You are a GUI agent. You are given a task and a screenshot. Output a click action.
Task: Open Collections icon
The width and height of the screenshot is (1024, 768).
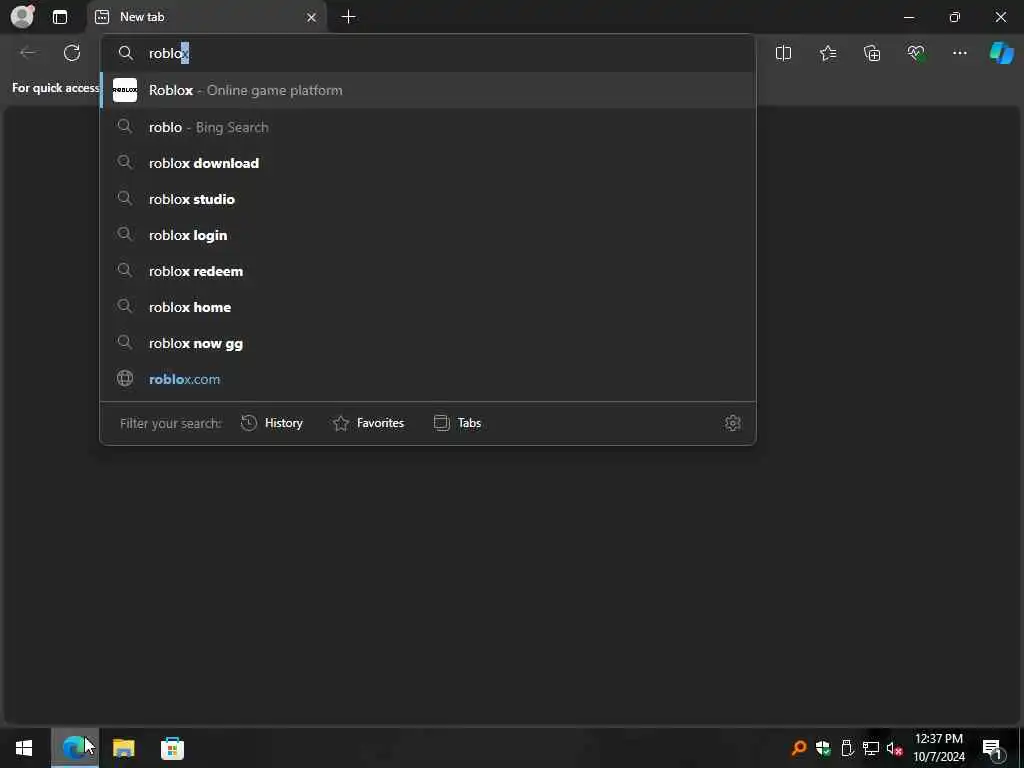click(x=872, y=53)
